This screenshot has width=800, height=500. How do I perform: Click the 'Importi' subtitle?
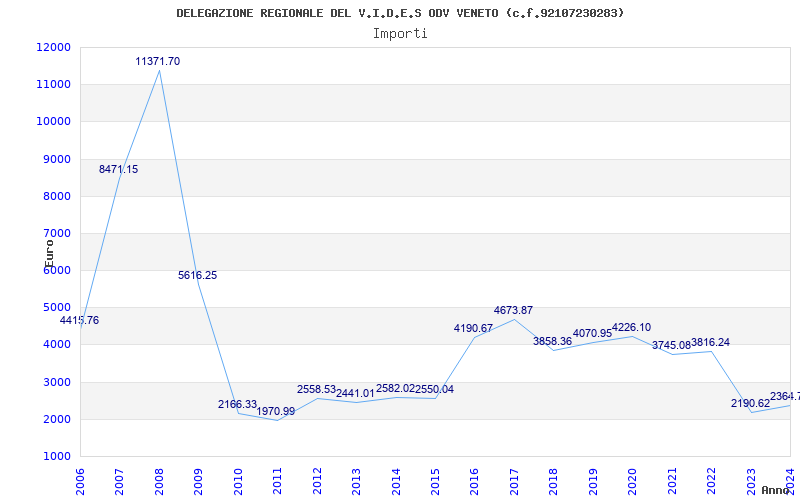[400, 34]
